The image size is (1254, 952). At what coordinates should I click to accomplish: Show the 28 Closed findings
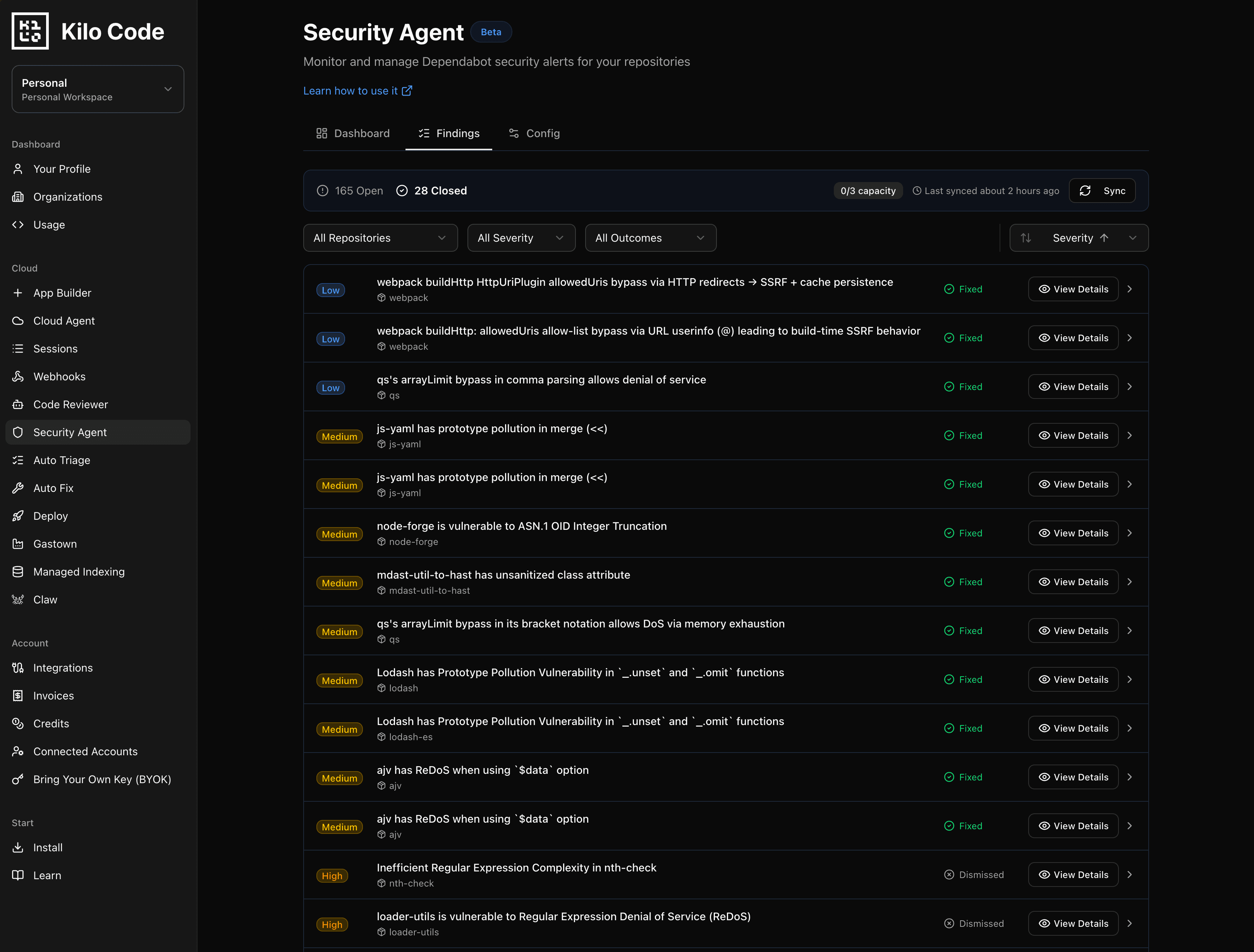pos(431,191)
